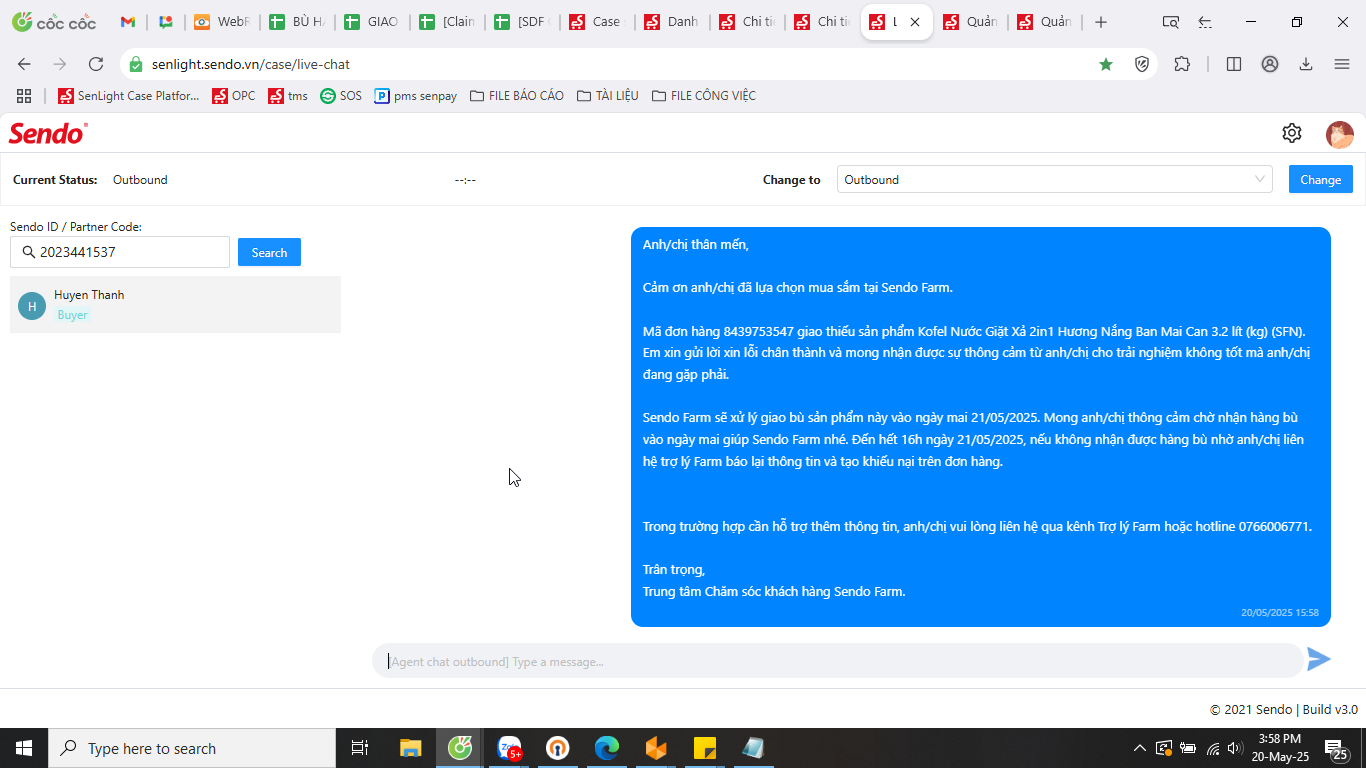
Task: Switch to the [SDF spreadsheet tab
Action: [x=522, y=22]
